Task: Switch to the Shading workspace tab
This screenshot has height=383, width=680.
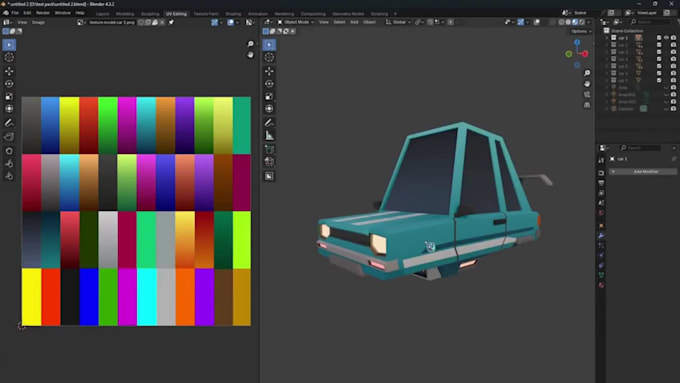Action: (233, 14)
